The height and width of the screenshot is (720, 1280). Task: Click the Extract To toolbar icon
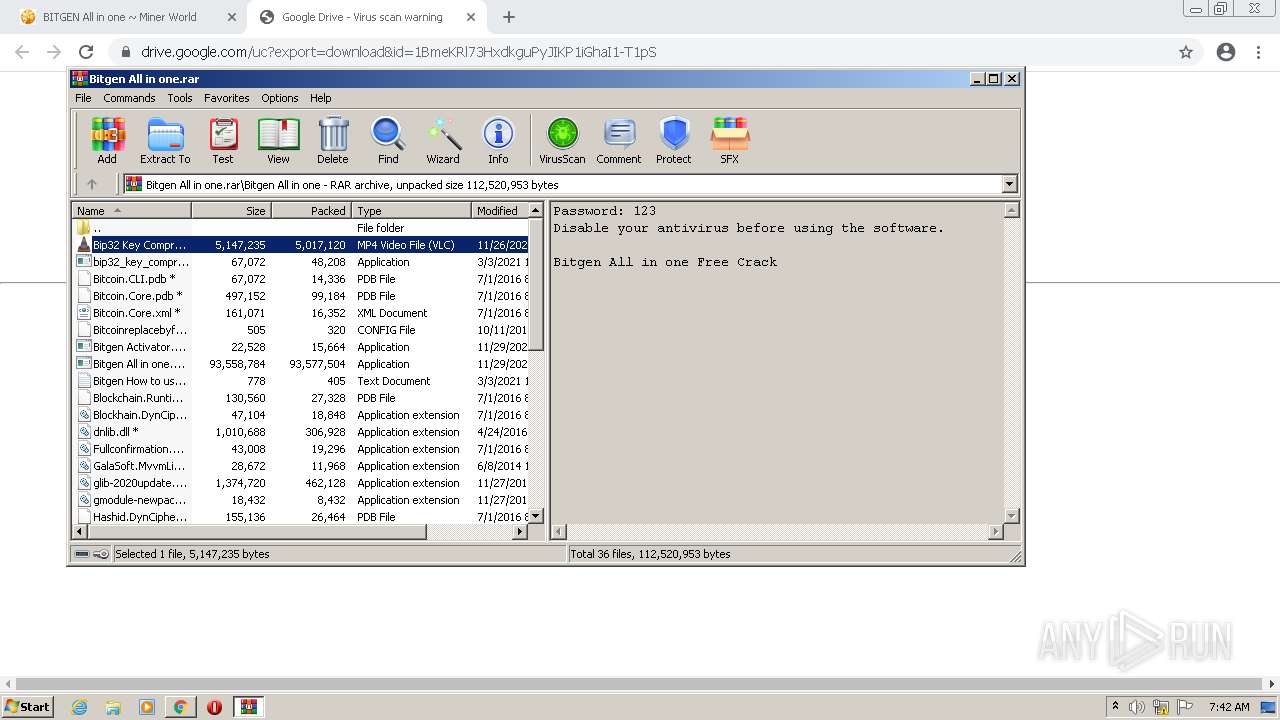click(165, 140)
